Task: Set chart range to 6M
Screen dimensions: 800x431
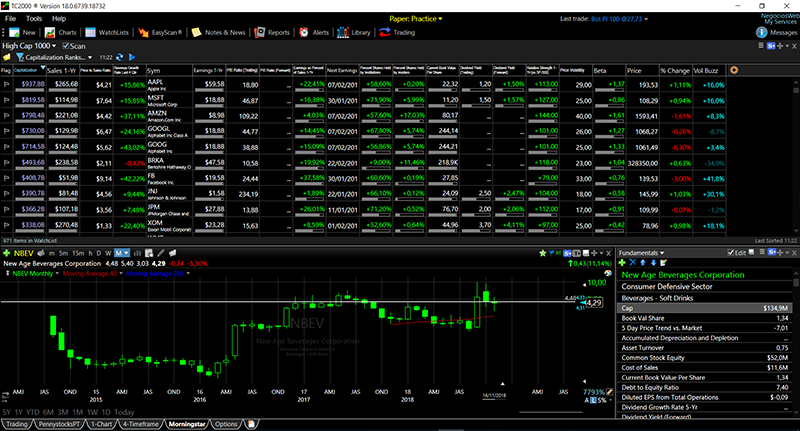Action: [x=48, y=412]
